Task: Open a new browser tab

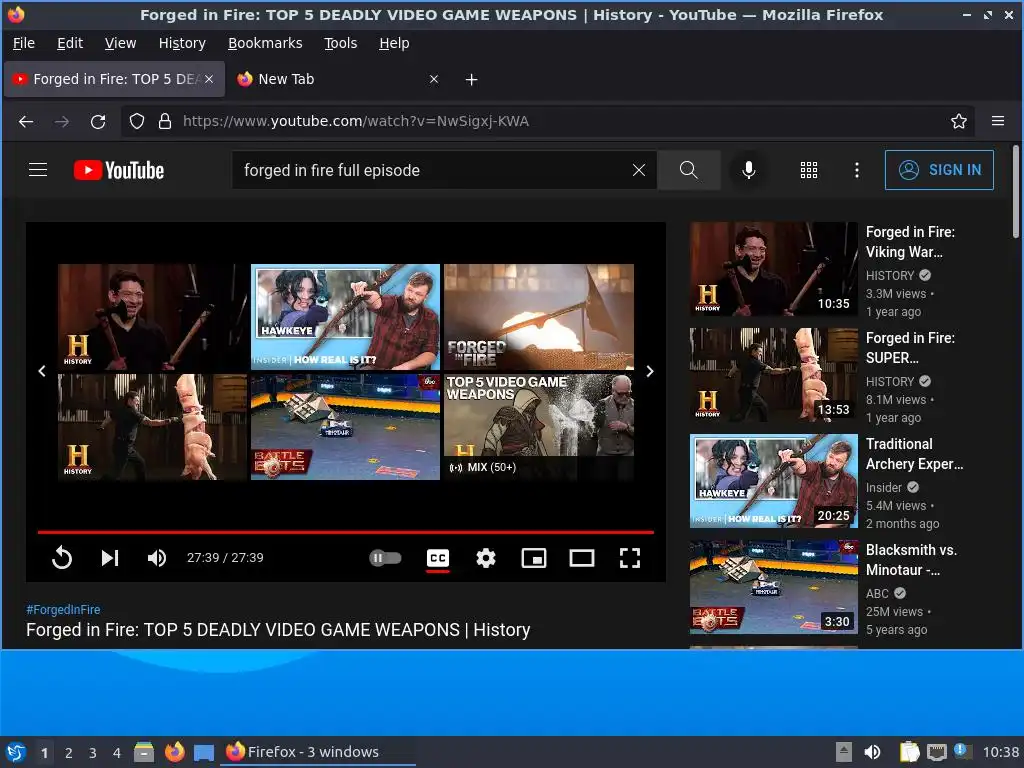Action: (472, 79)
